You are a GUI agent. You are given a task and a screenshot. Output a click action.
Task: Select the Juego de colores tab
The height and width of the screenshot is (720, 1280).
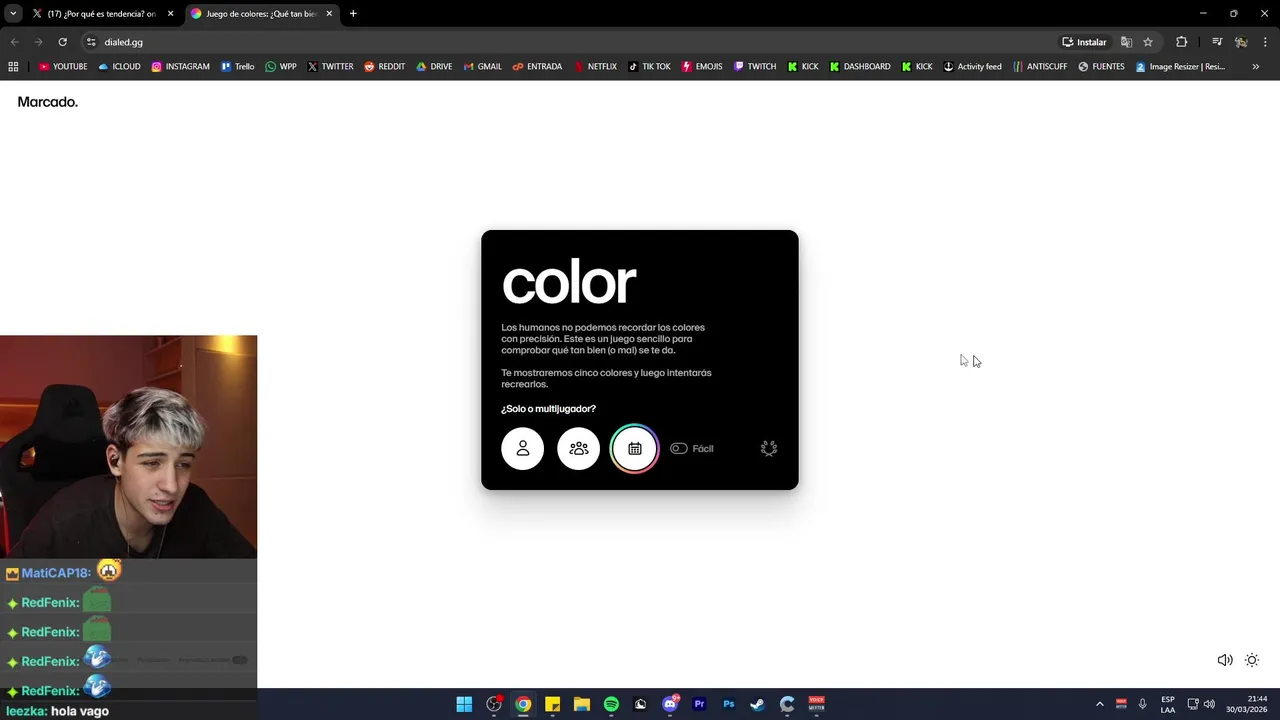(260, 14)
